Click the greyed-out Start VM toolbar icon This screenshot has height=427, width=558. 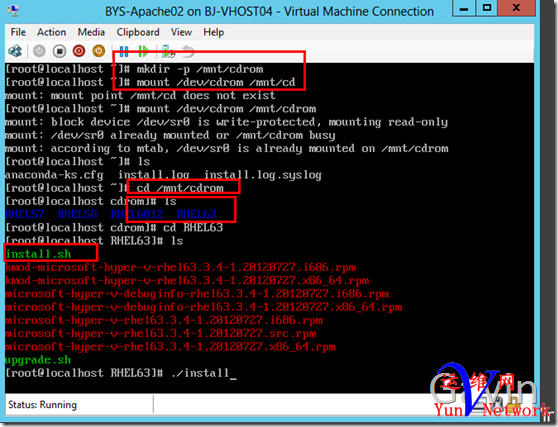(39, 51)
